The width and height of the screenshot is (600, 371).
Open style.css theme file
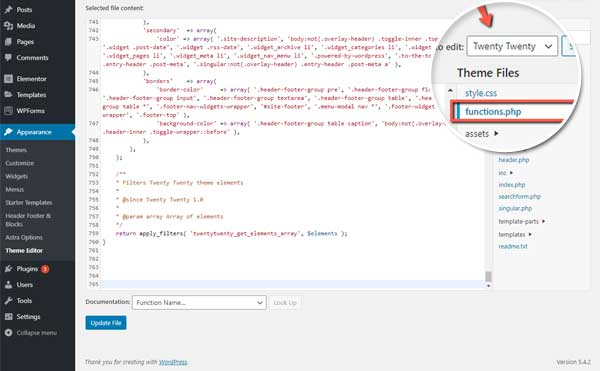coord(481,93)
